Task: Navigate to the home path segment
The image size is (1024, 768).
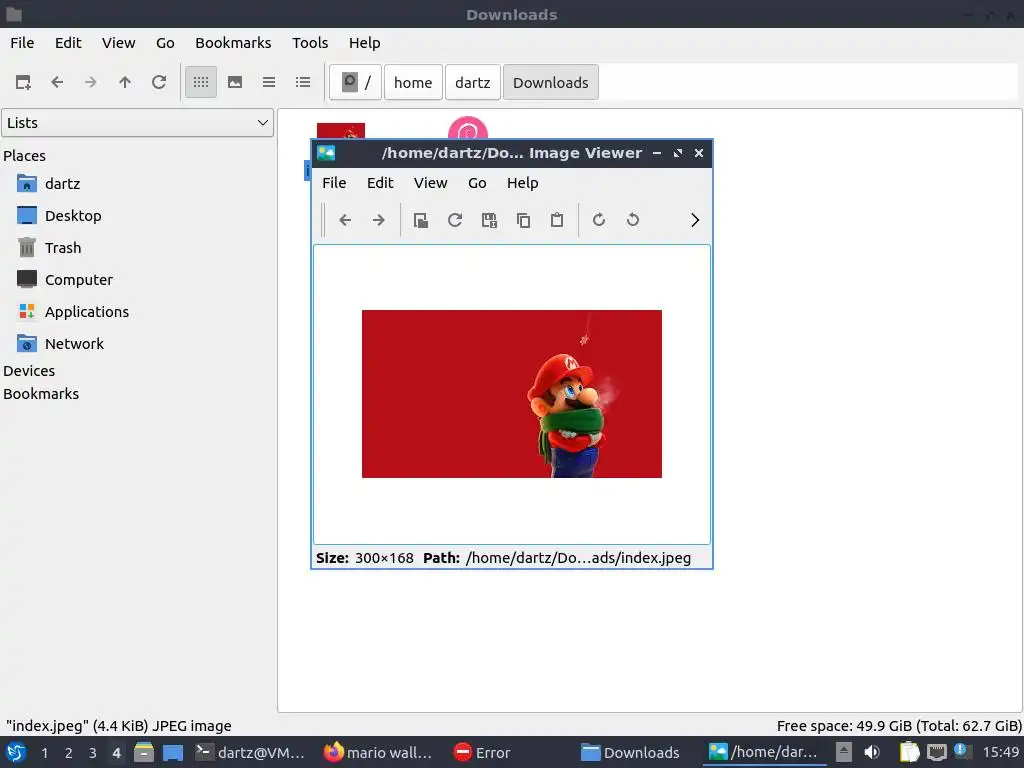Action: tap(413, 82)
